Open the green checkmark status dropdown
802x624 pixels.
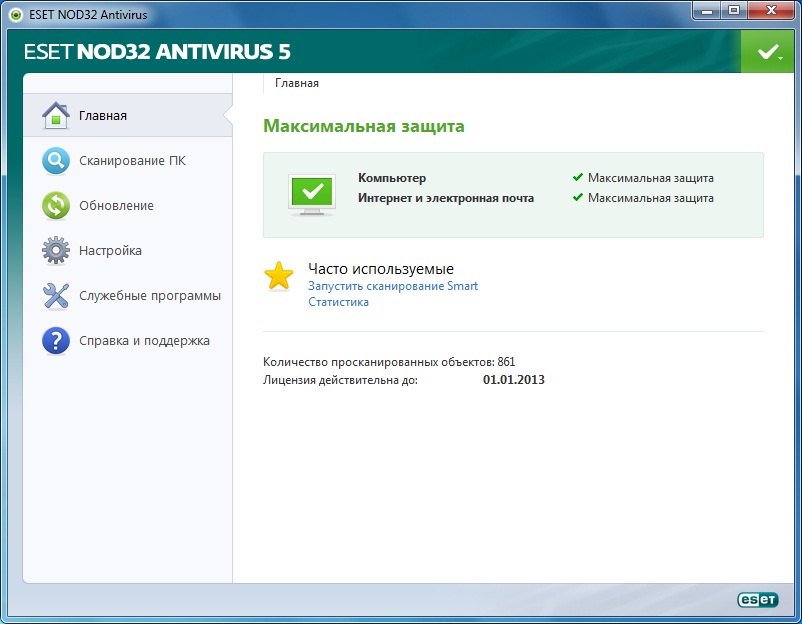coord(767,51)
